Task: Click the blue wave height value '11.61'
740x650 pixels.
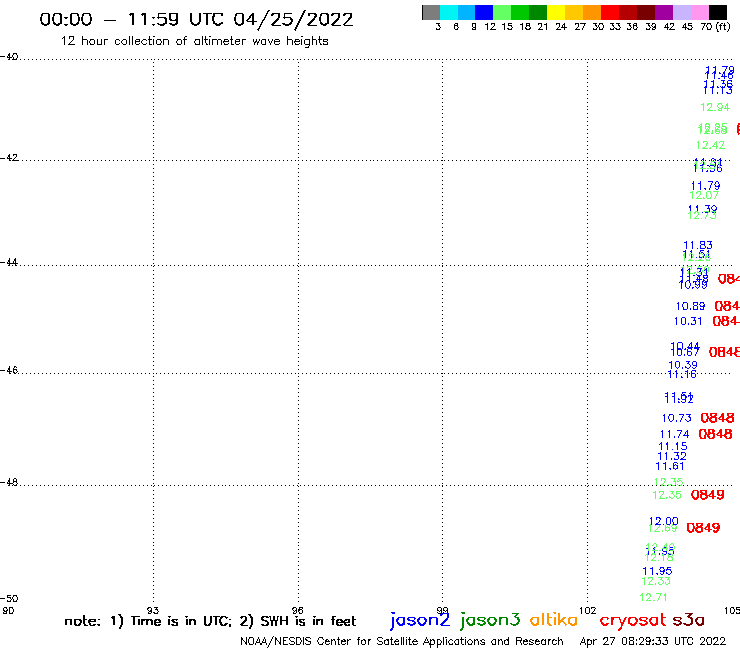Action: pyautogui.click(x=670, y=466)
